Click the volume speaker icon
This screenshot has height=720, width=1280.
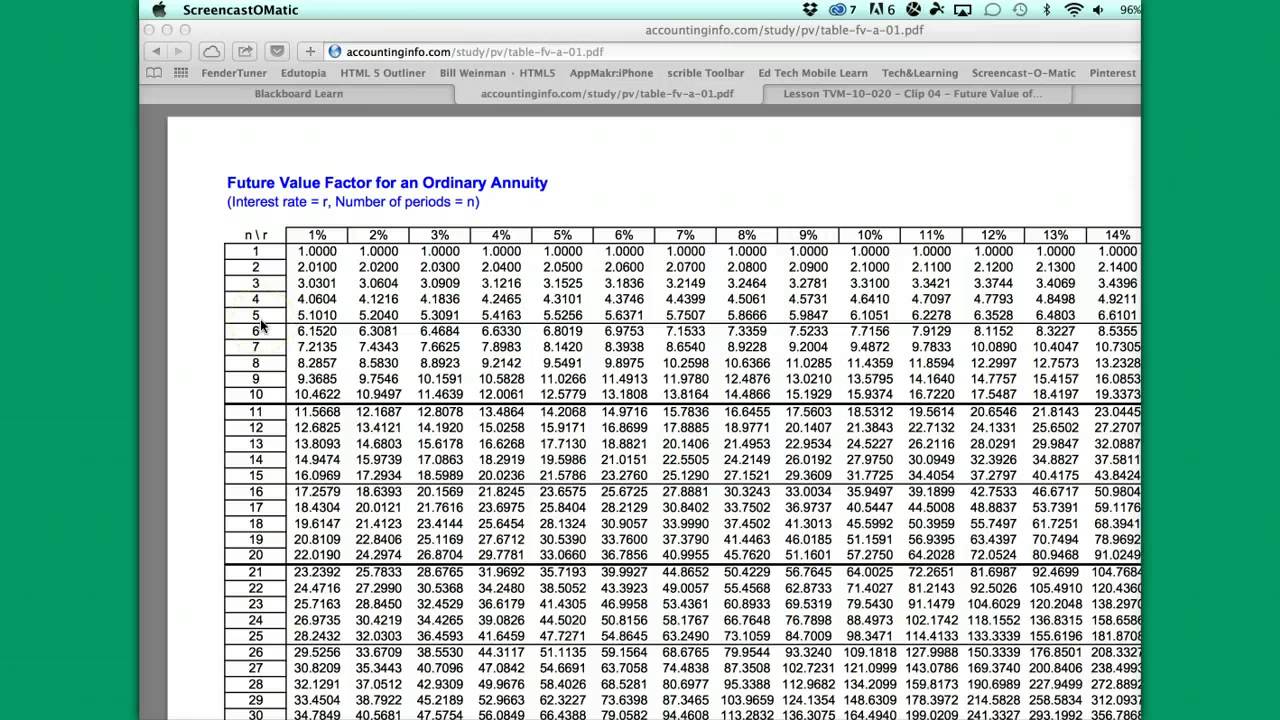point(1099,10)
